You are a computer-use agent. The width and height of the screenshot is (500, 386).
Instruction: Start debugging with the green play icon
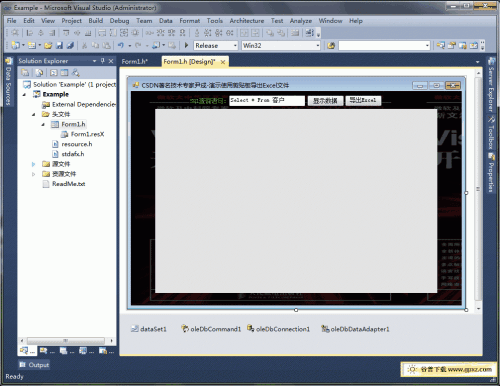click(x=186, y=45)
